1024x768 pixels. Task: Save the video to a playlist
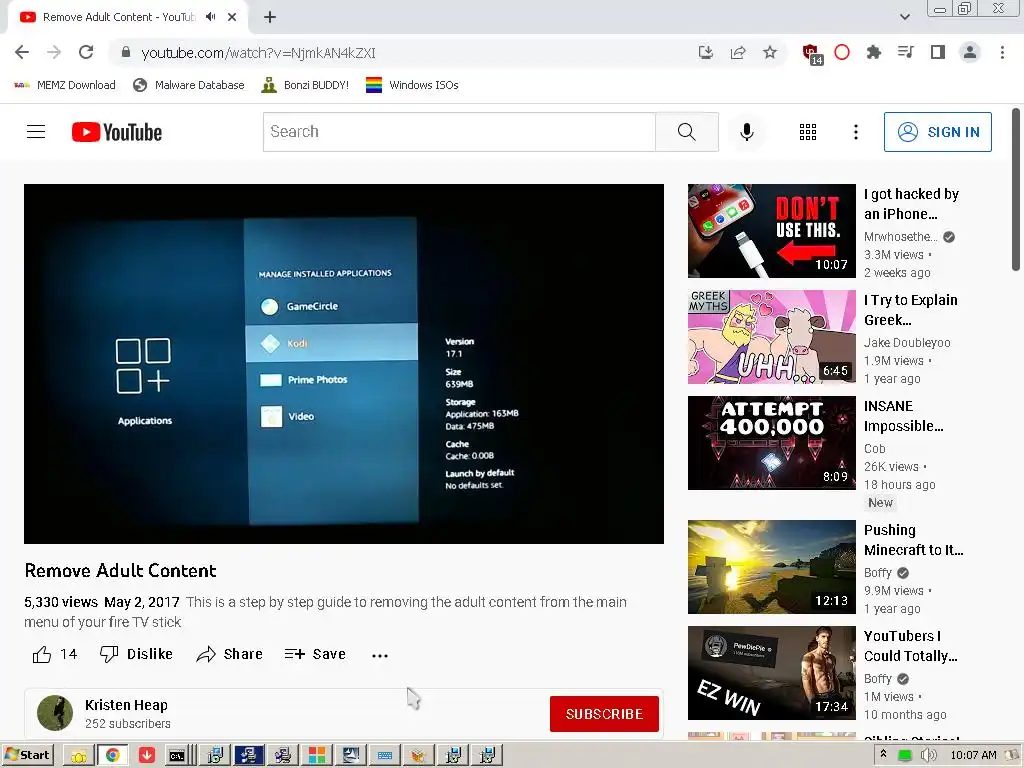tap(315, 654)
